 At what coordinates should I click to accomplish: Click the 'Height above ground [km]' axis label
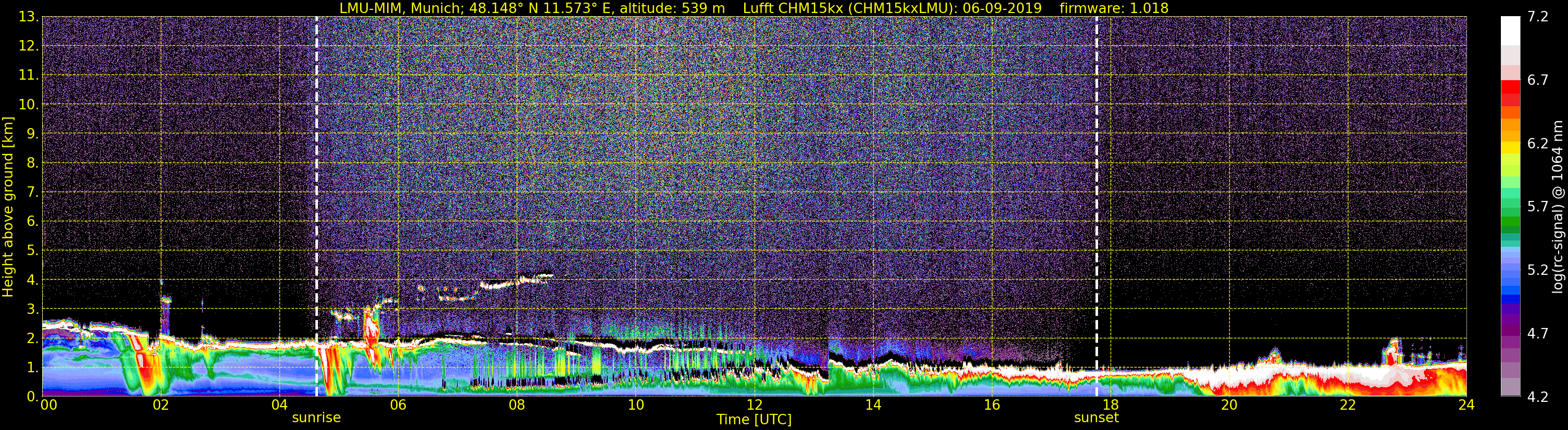(x=8, y=207)
